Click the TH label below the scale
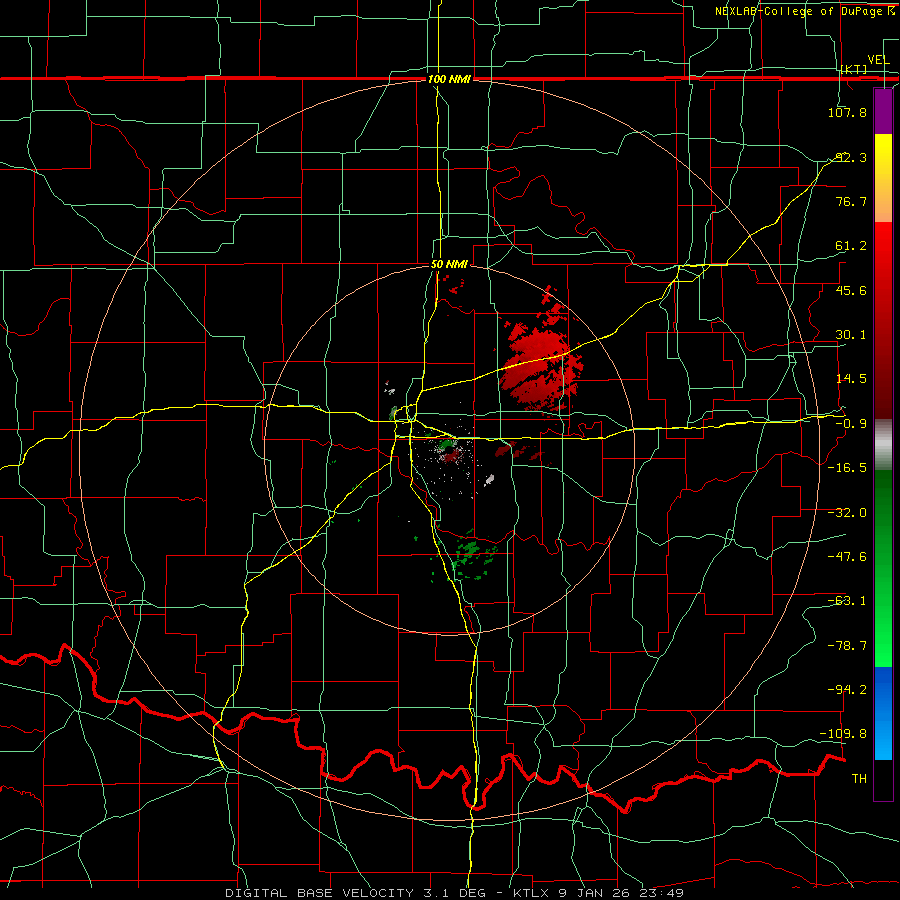900x900 pixels. 859,779
